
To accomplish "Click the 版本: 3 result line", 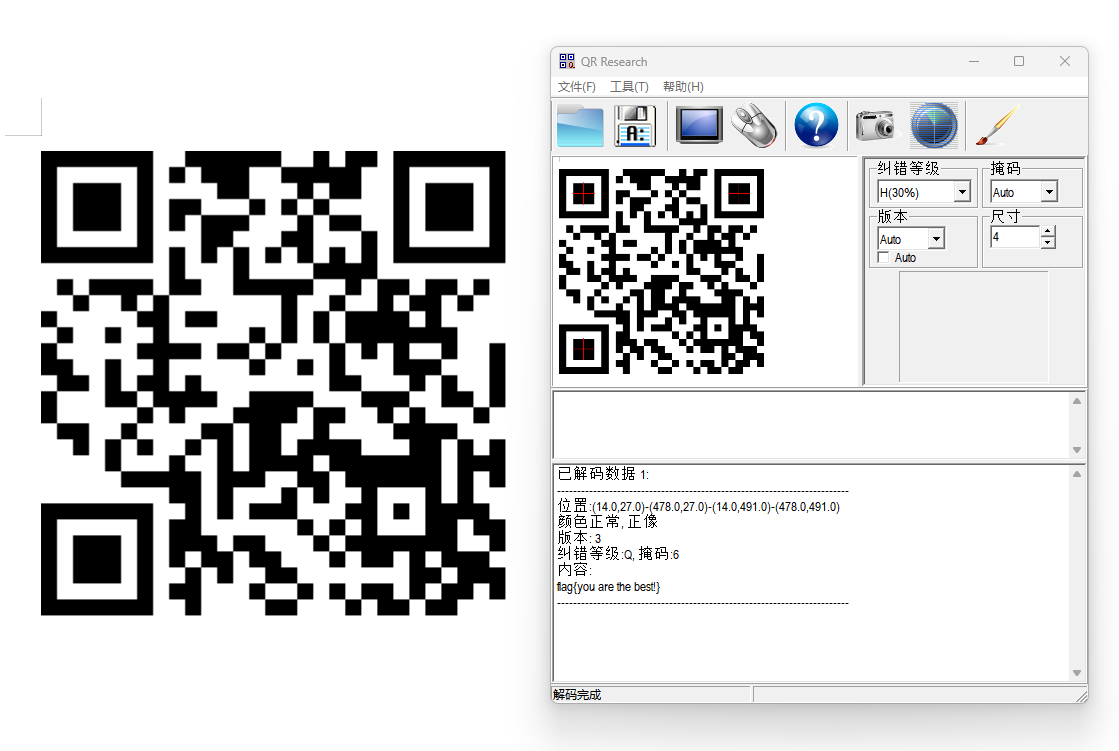I will [579, 538].
